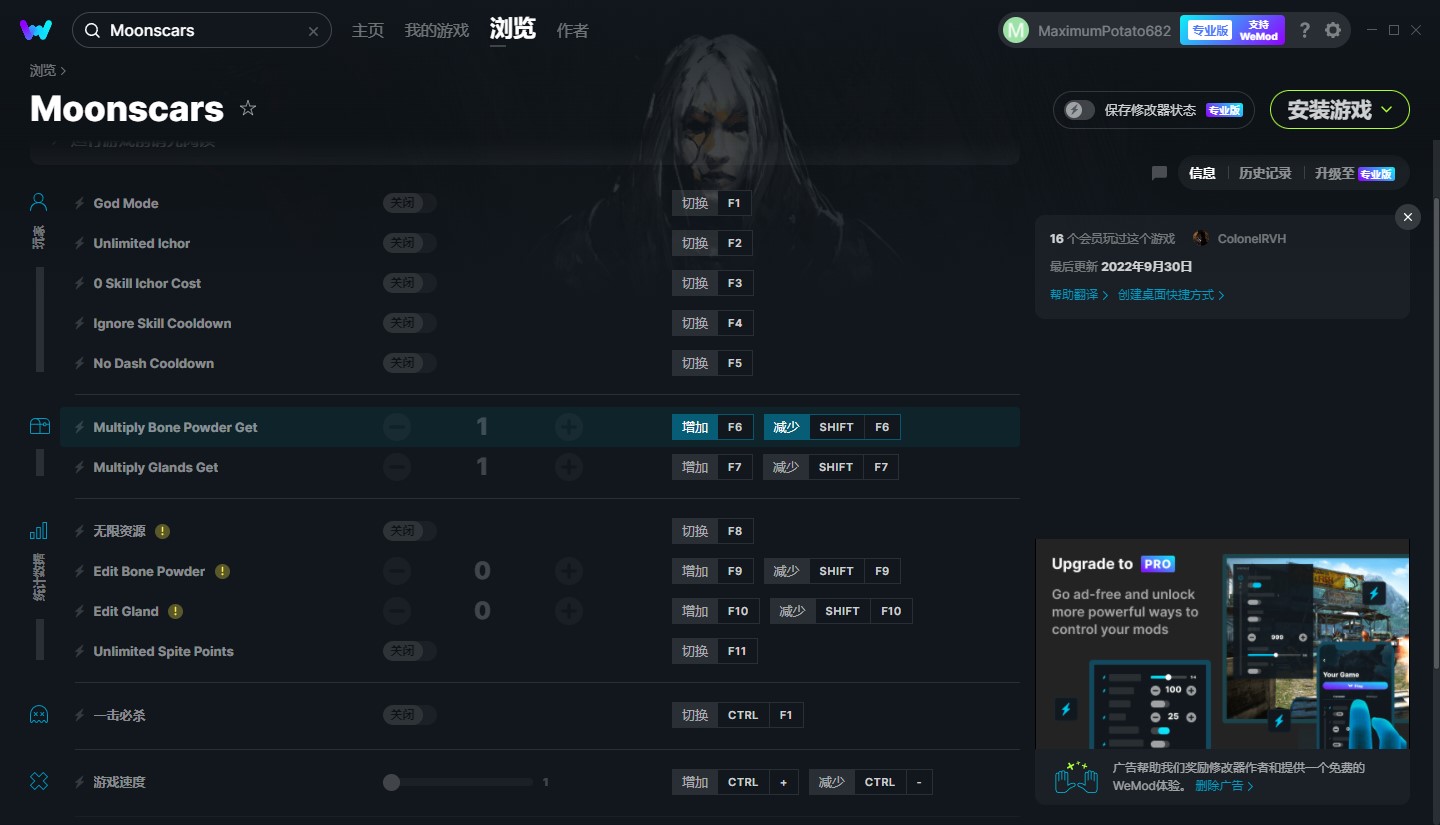Click lightning icon beside God Mode
1440x825 pixels.
pos(79,203)
